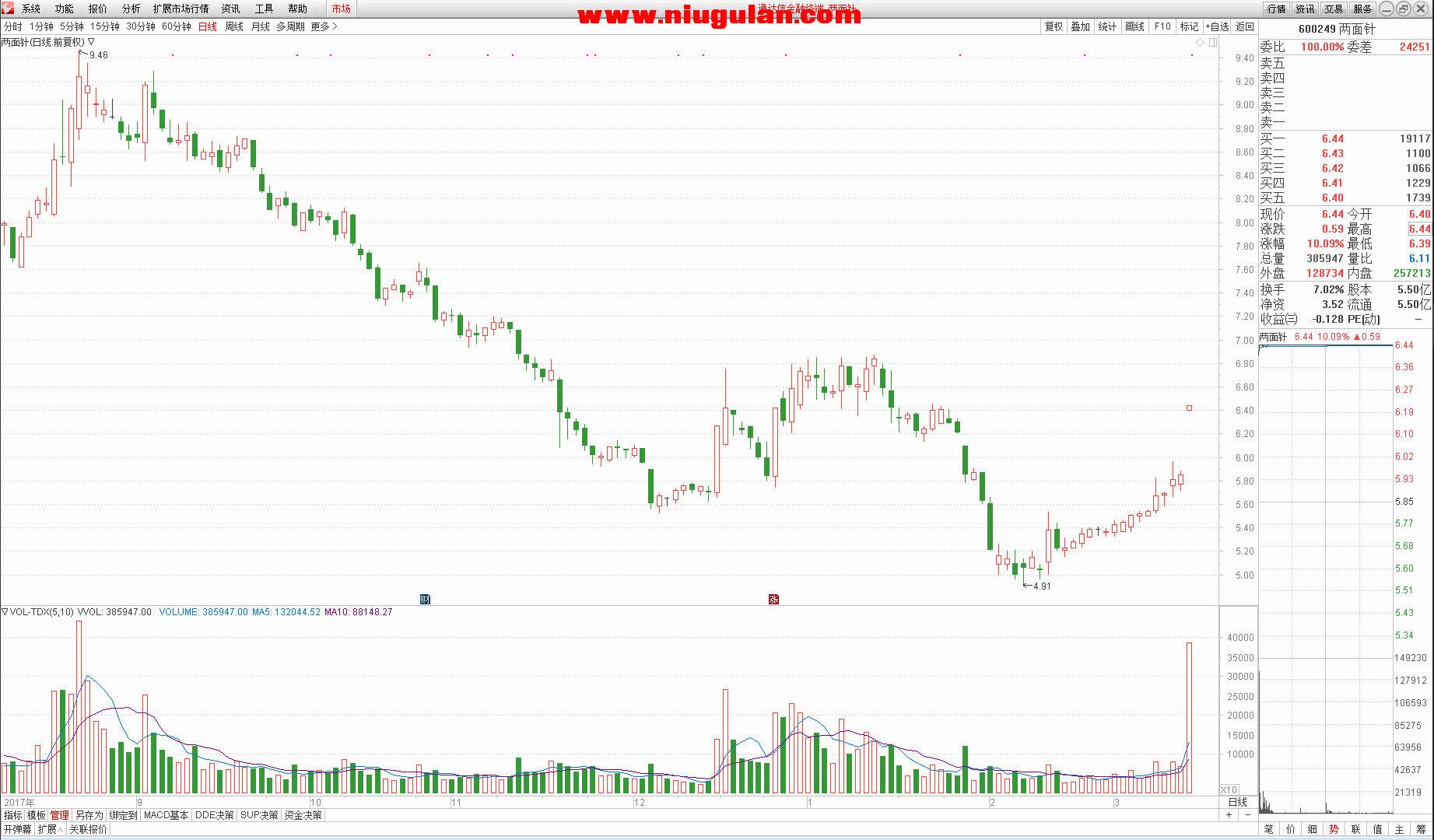Image resolution: width=1434 pixels, height=840 pixels.
Task: Click the 绑定到 bottom tab
Action: [123, 815]
